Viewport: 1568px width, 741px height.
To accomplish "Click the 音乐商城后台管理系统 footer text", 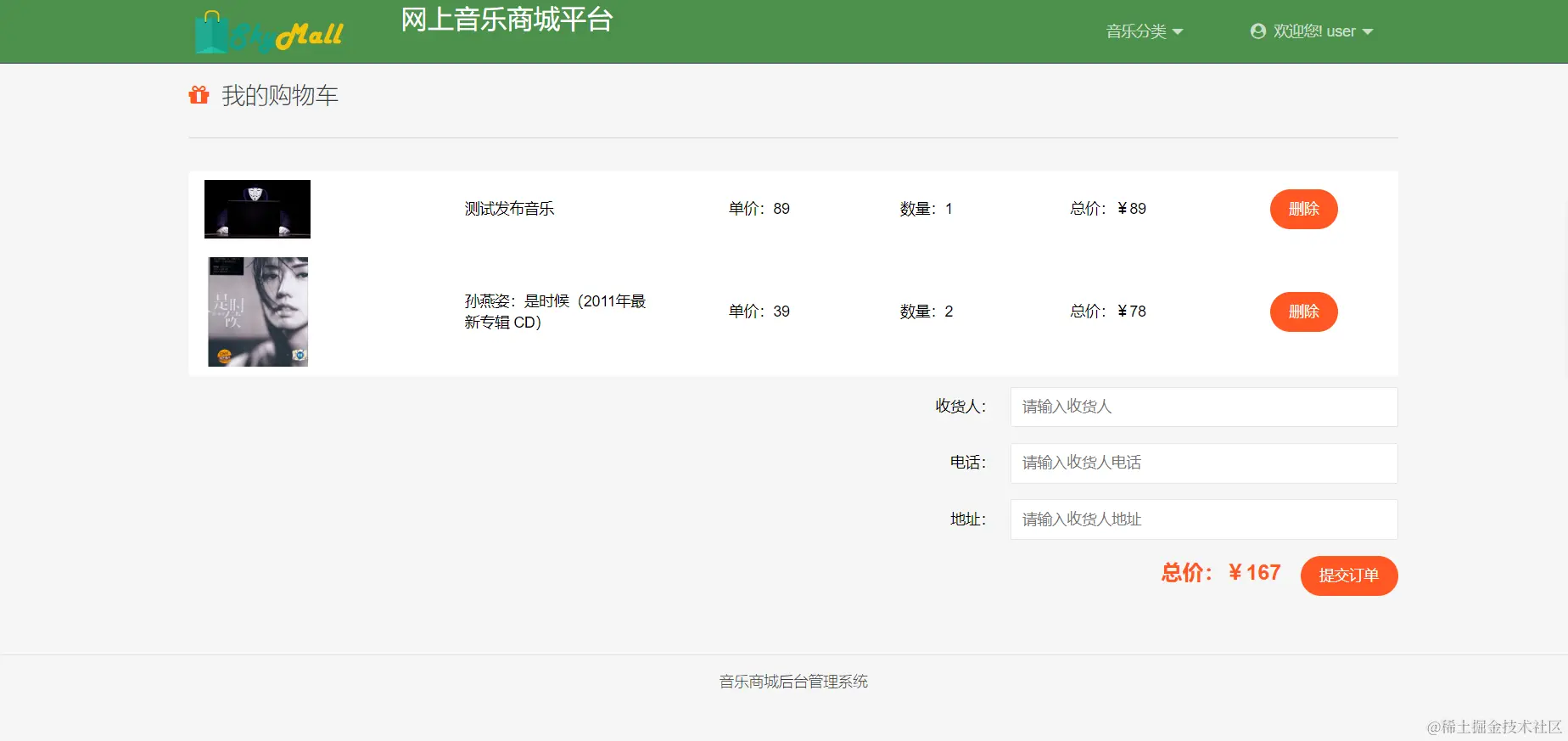I will [793, 682].
